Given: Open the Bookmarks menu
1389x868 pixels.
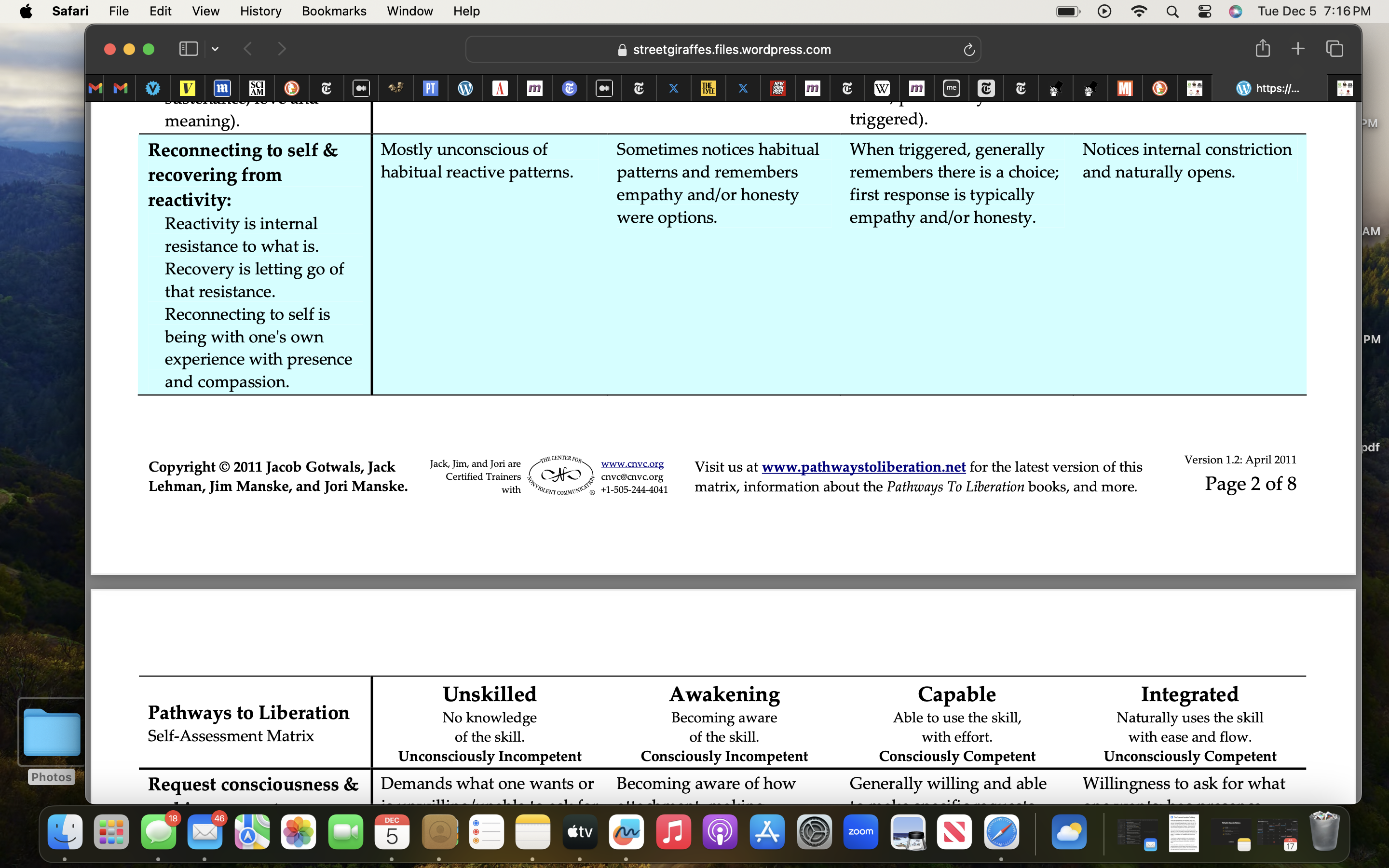Looking at the screenshot, I should pos(333,11).
